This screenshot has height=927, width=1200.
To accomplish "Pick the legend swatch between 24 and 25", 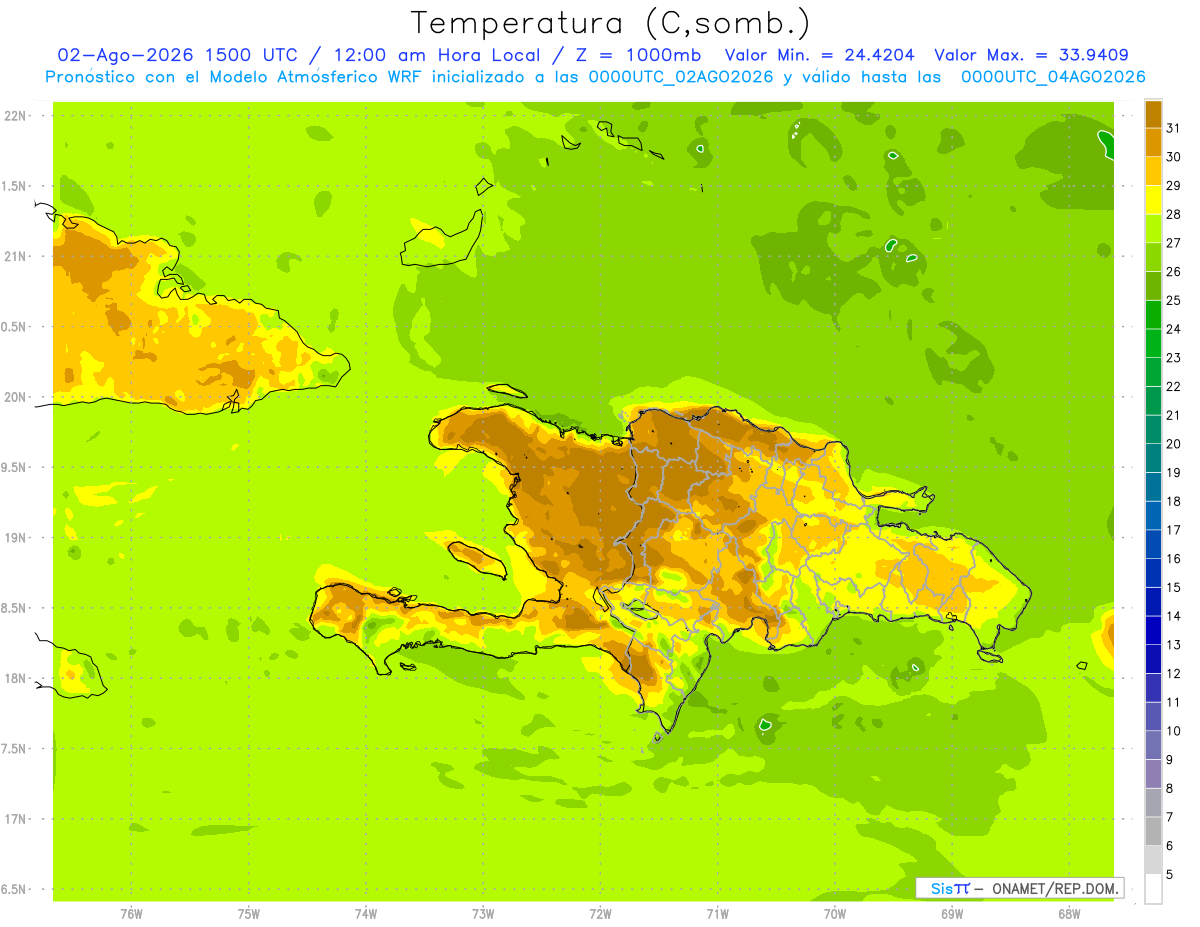I will pyautogui.click(x=1153, y=314).
